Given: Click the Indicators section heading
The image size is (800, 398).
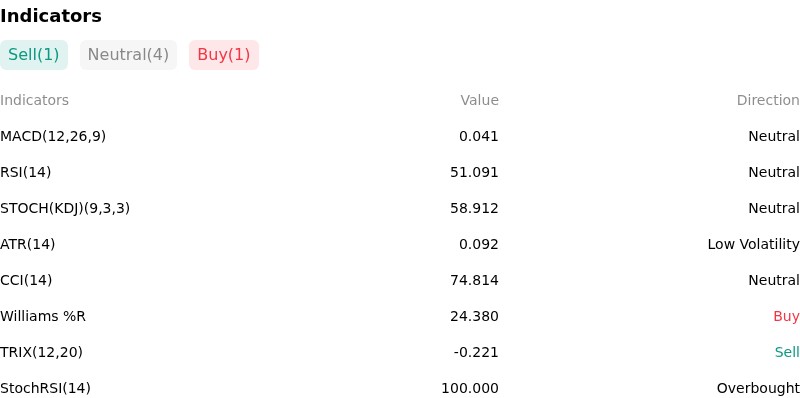Looking at the screenshot, I should coord(51,16).
